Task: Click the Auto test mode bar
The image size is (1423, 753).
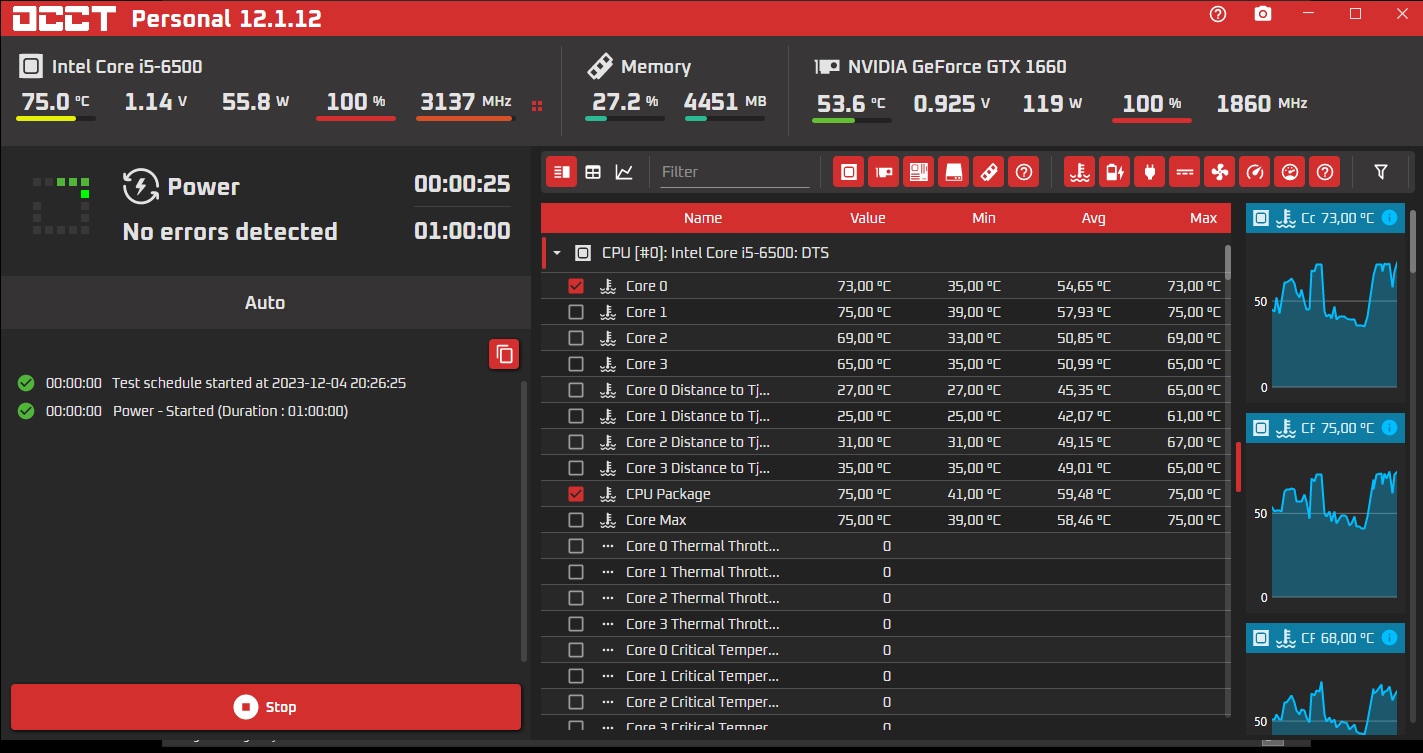Action: [265, 302]
